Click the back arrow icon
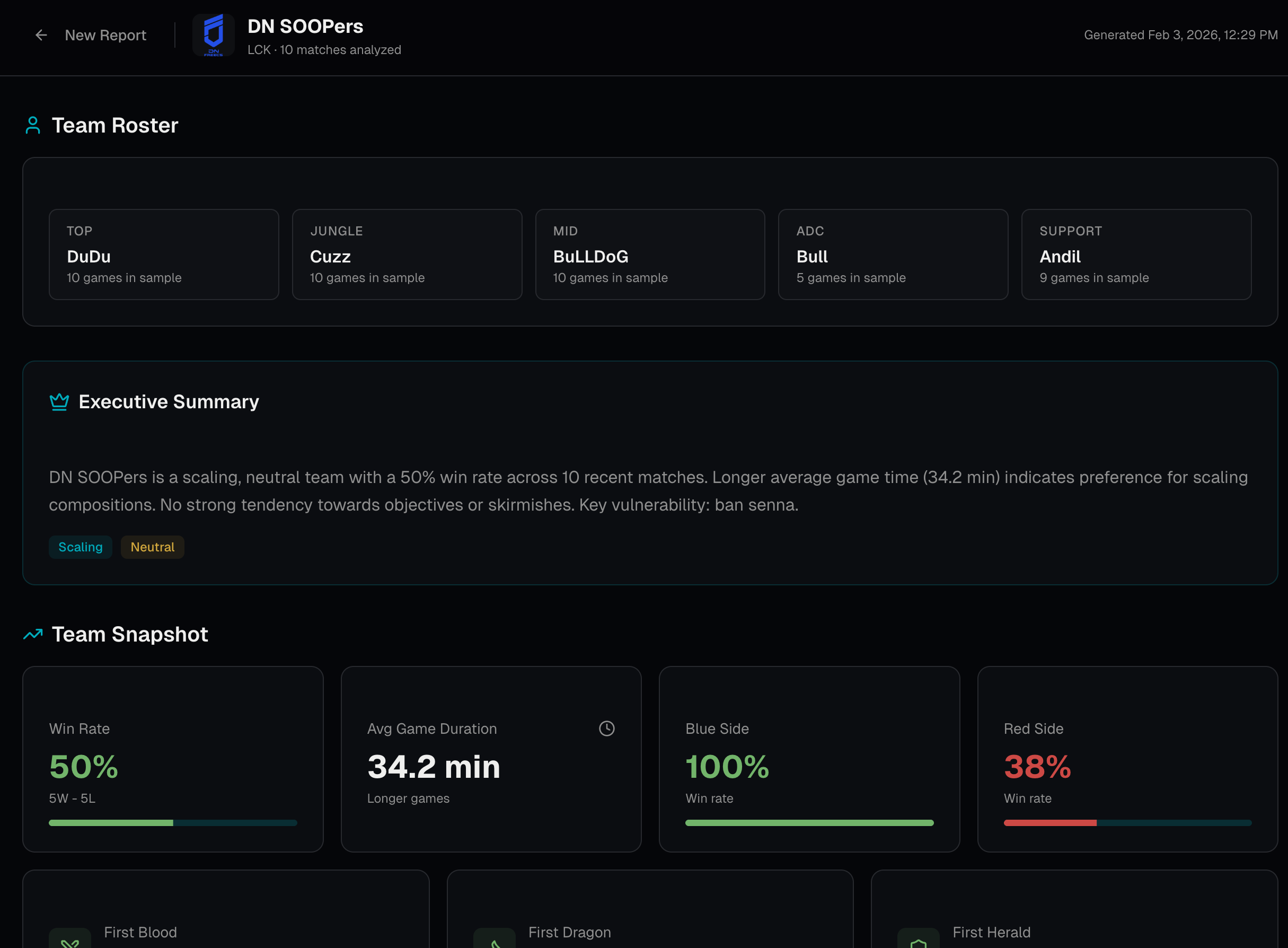The width and height of the screenshot is (1288, 948). coord(41,35)
